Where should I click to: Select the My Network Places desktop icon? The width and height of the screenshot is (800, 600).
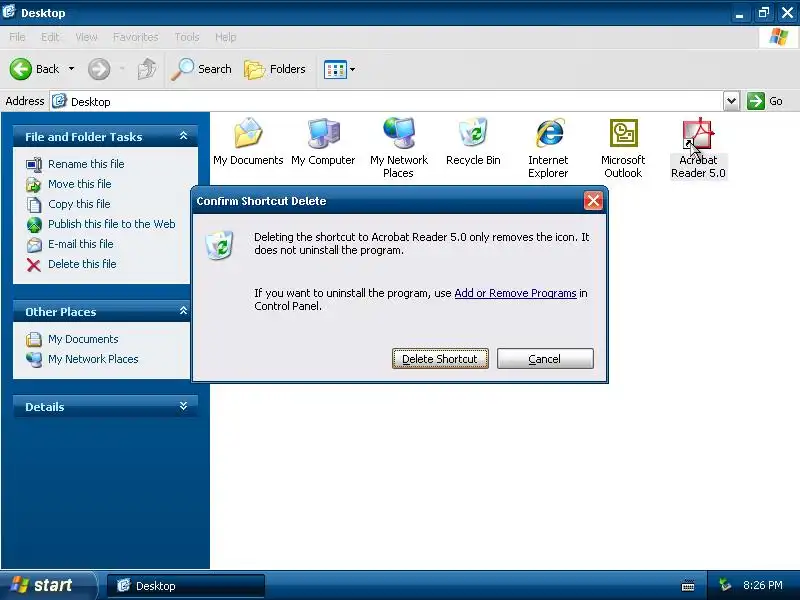pyautogui.click(x=398, y=148)
